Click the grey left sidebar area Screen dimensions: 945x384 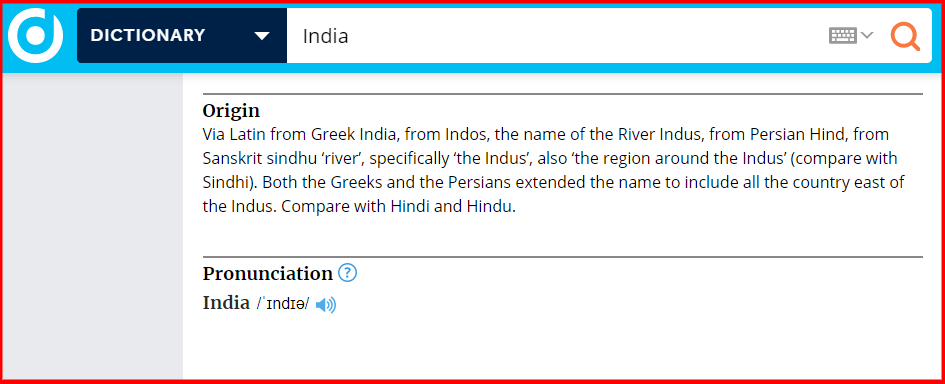[x=93, y=226]
